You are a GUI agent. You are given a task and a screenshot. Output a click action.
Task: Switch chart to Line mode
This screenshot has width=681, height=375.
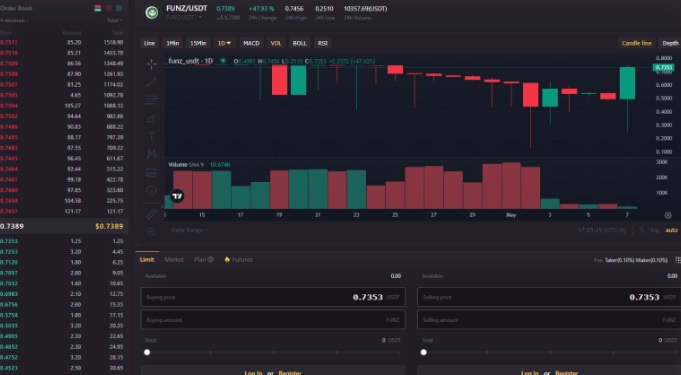pos(149,43)
